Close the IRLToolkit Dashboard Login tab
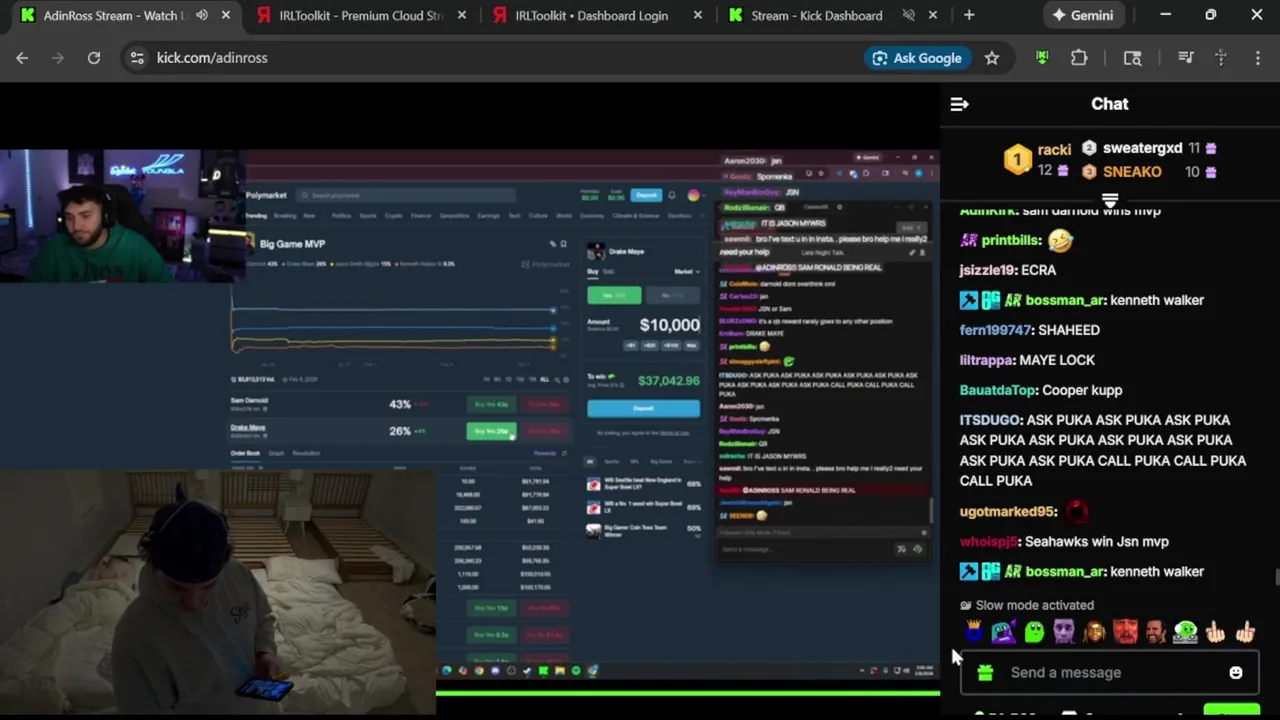The width and height of the screenshot is (1280, 720). (x=698, y=15)
